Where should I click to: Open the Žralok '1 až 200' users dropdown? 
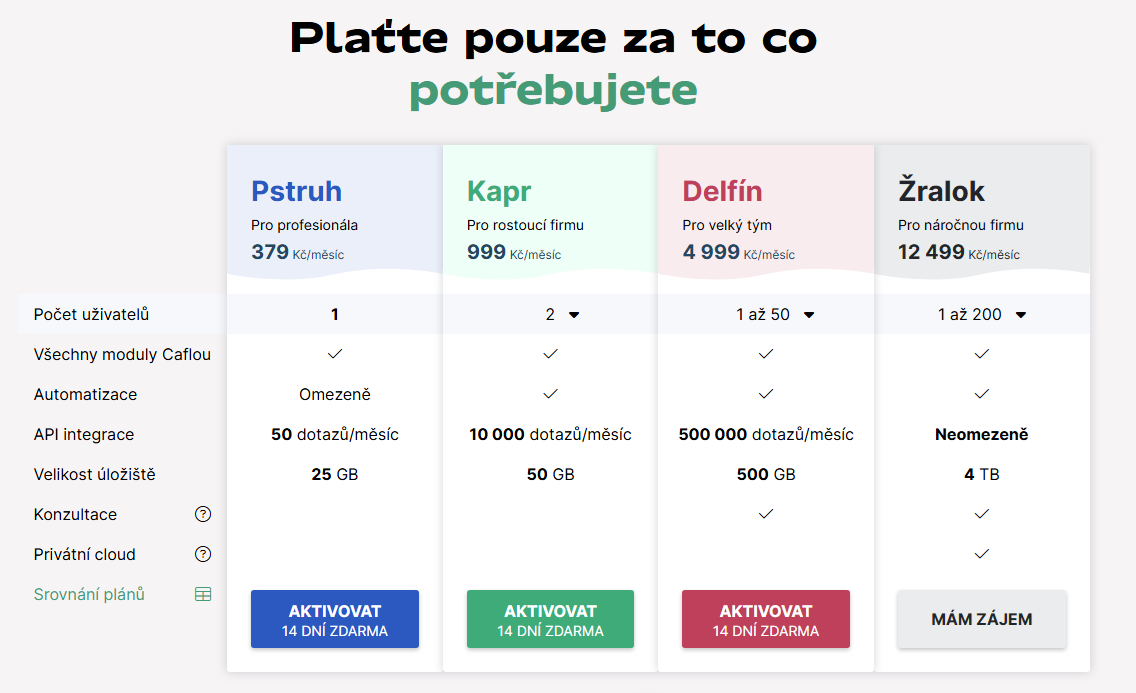[x=982, y=314]
